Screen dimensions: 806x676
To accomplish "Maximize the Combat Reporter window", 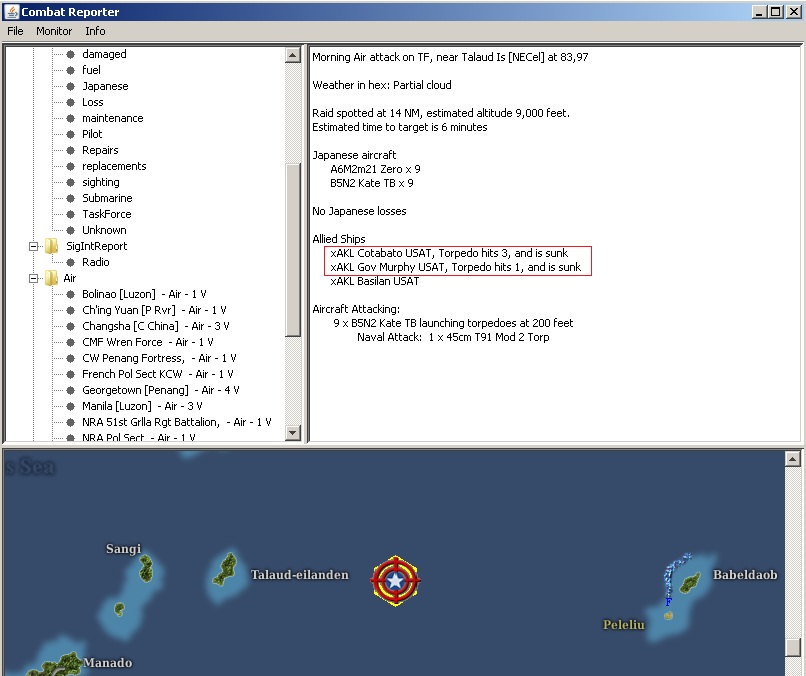I will [x=776, y=11].
